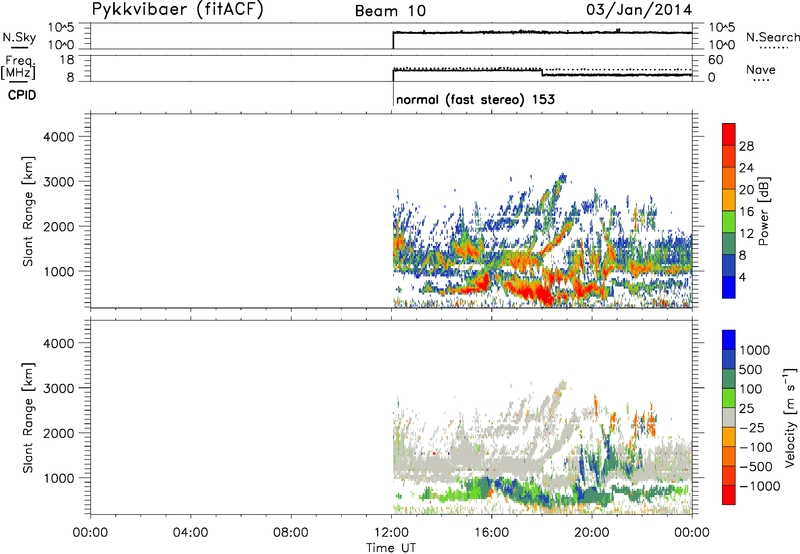Click the Velocity [m s⁻¹] colorbar title
This screenshot has height=554, width=800.
790,417
